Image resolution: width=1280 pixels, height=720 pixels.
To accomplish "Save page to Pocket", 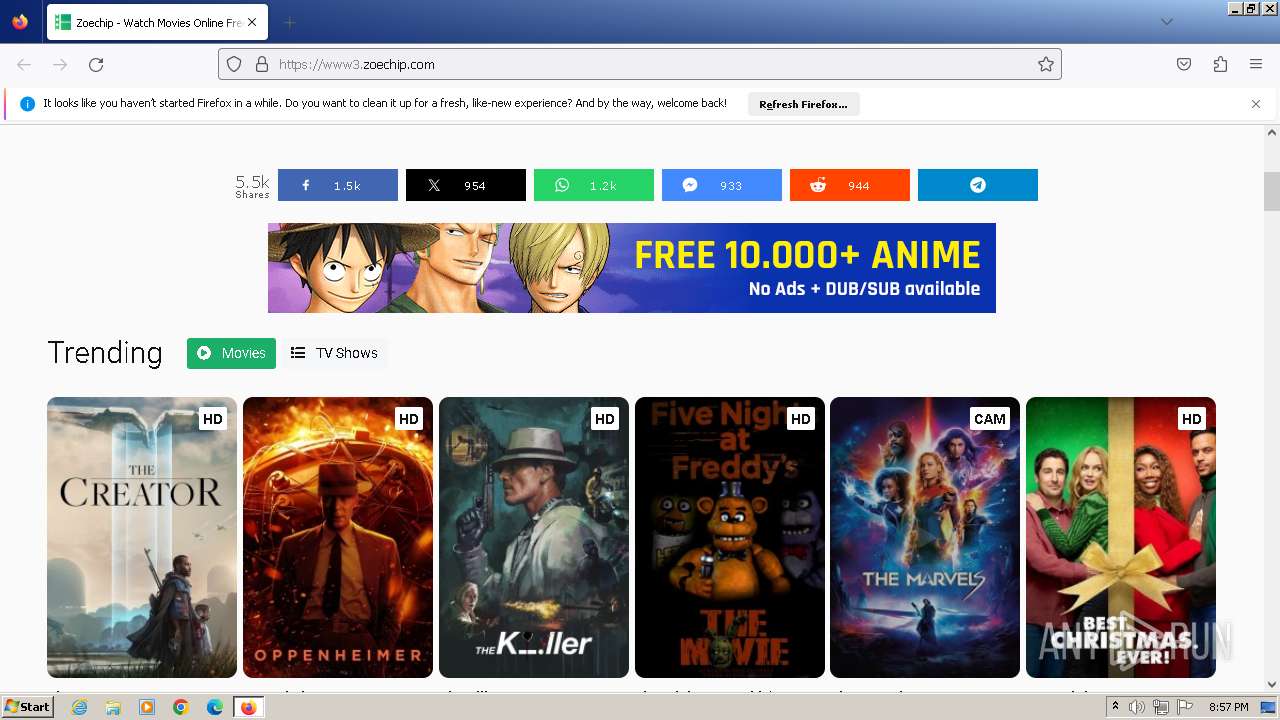I will (1184, 64).
